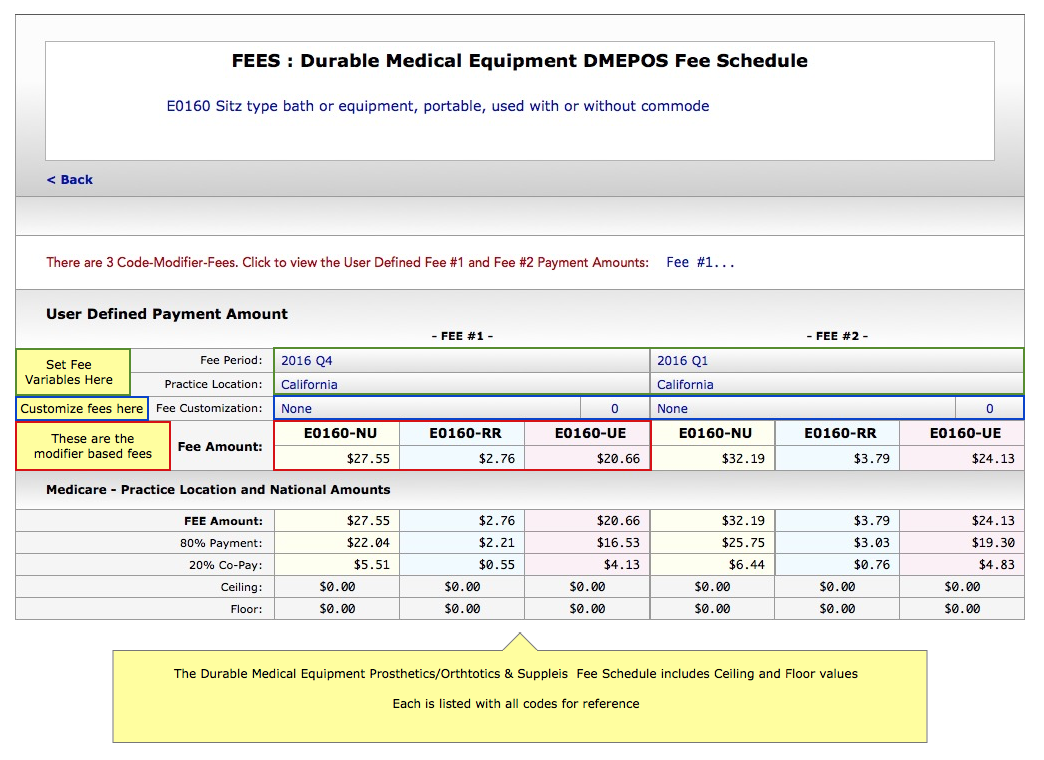Change Fee #2 California practice location

(x=685, y=385)
